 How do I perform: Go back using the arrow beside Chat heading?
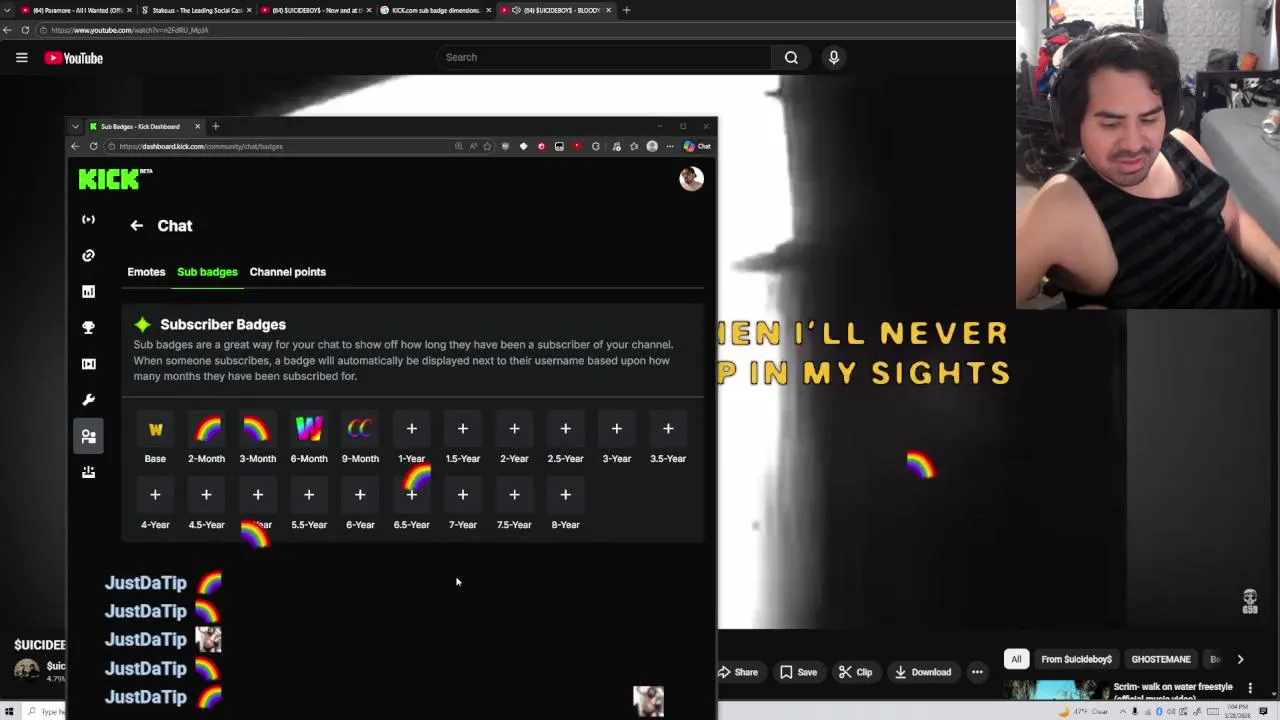coord(136,226)
